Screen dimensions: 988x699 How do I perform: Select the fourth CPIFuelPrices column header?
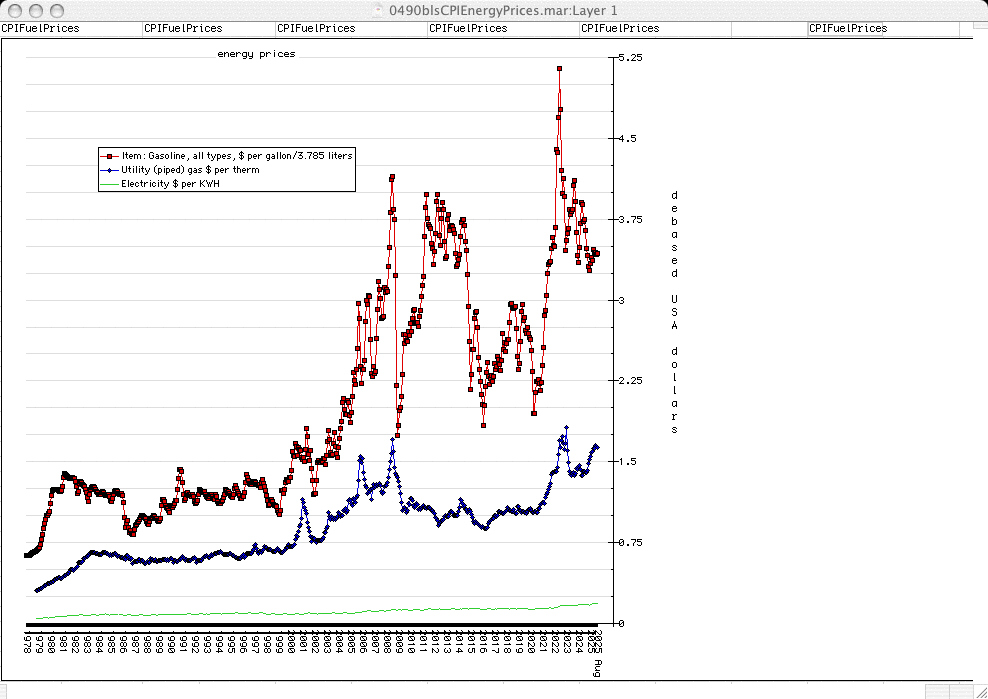point(468,28)
